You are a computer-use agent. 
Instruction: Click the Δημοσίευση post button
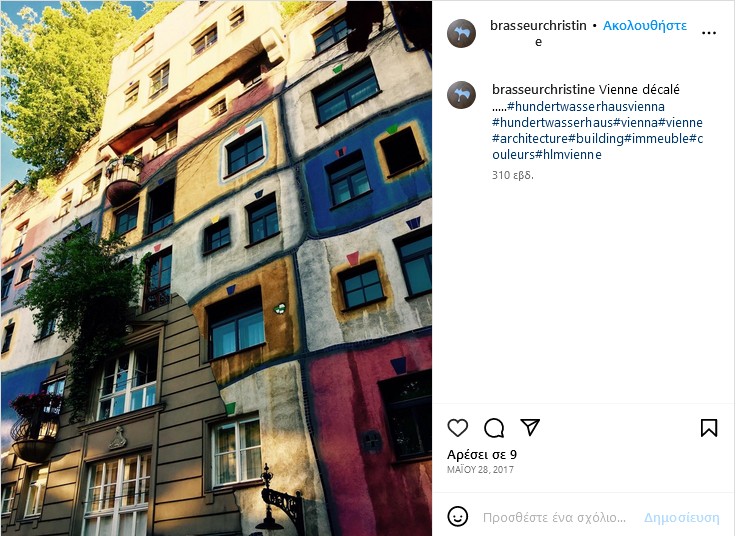pos(682,517)
